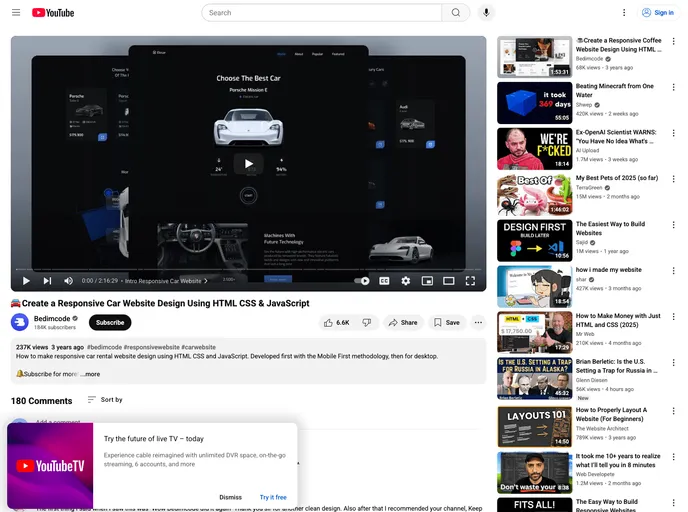Seek on the video progress bar
The image size is (688, 512).
pos(248,269)
